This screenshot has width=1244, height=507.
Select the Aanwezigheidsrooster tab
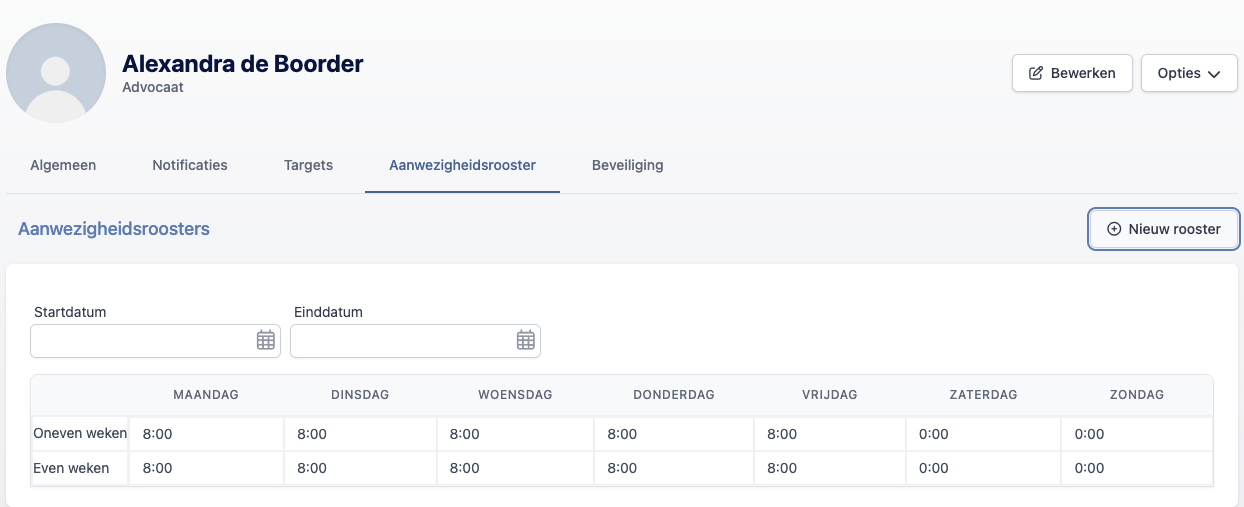pos(462,165)
